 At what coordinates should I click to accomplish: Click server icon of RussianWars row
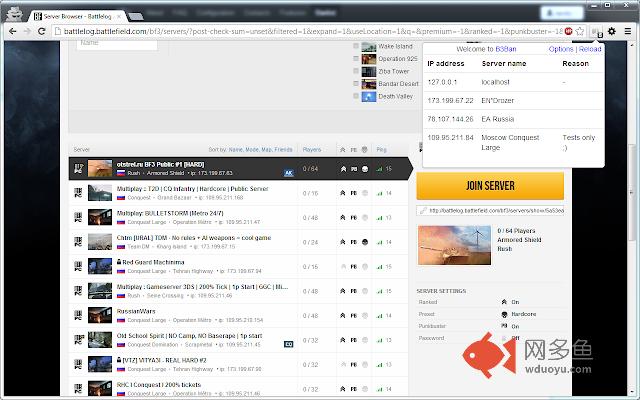coord(78,315)
